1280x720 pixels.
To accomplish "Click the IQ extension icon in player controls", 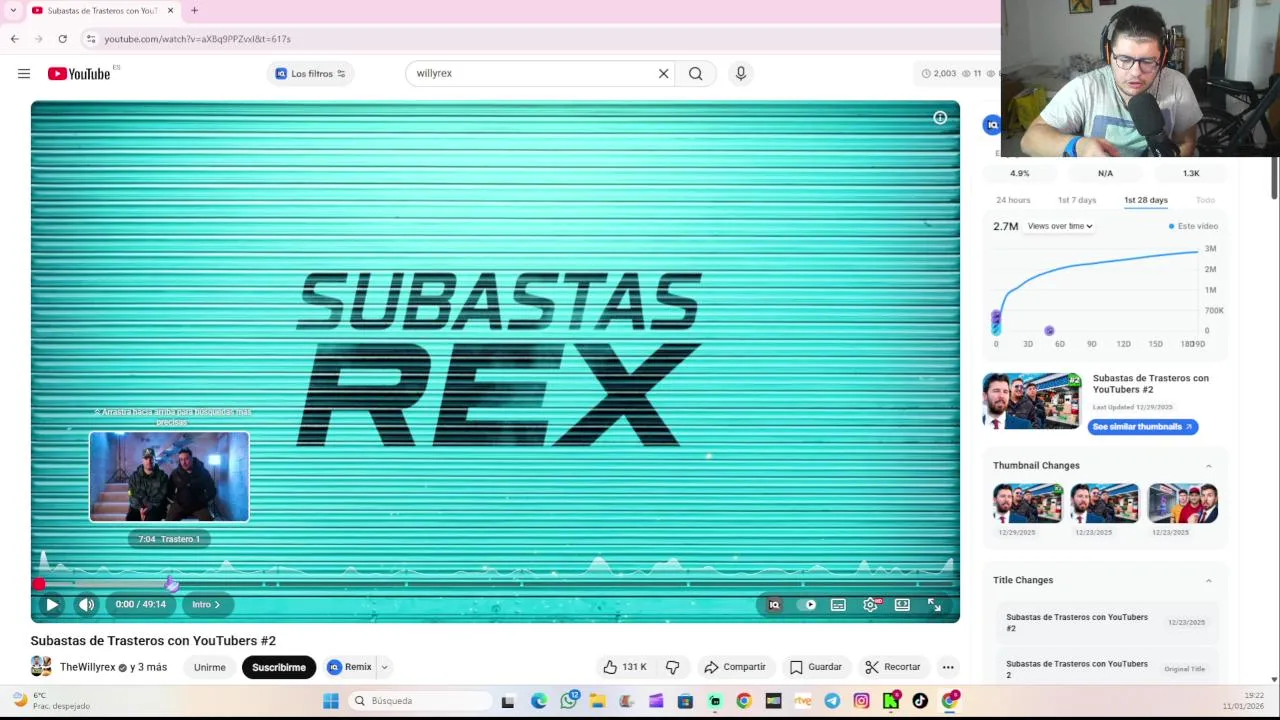I will (x=774, y=604).
